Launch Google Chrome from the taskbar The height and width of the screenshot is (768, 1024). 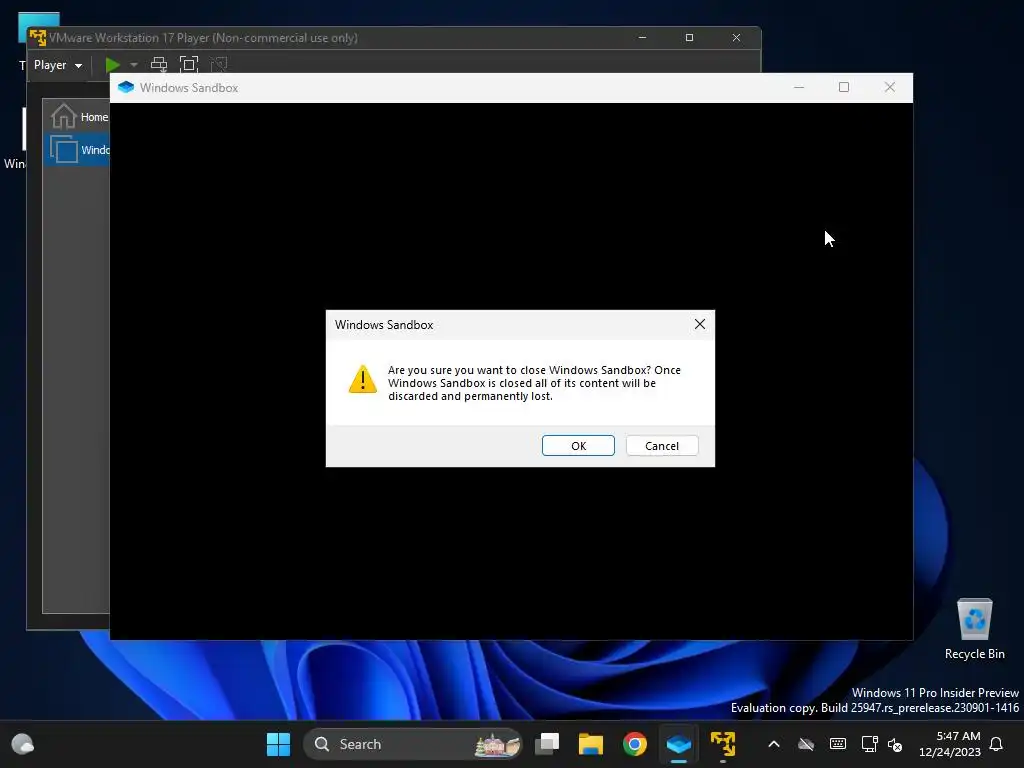634,744
